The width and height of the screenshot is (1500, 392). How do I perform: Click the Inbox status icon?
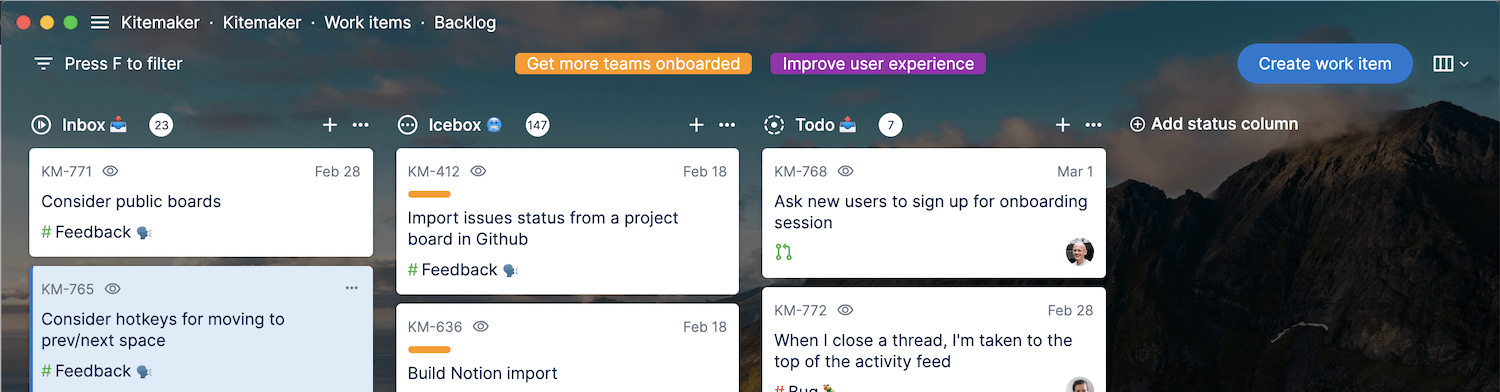tap(41, 125)
